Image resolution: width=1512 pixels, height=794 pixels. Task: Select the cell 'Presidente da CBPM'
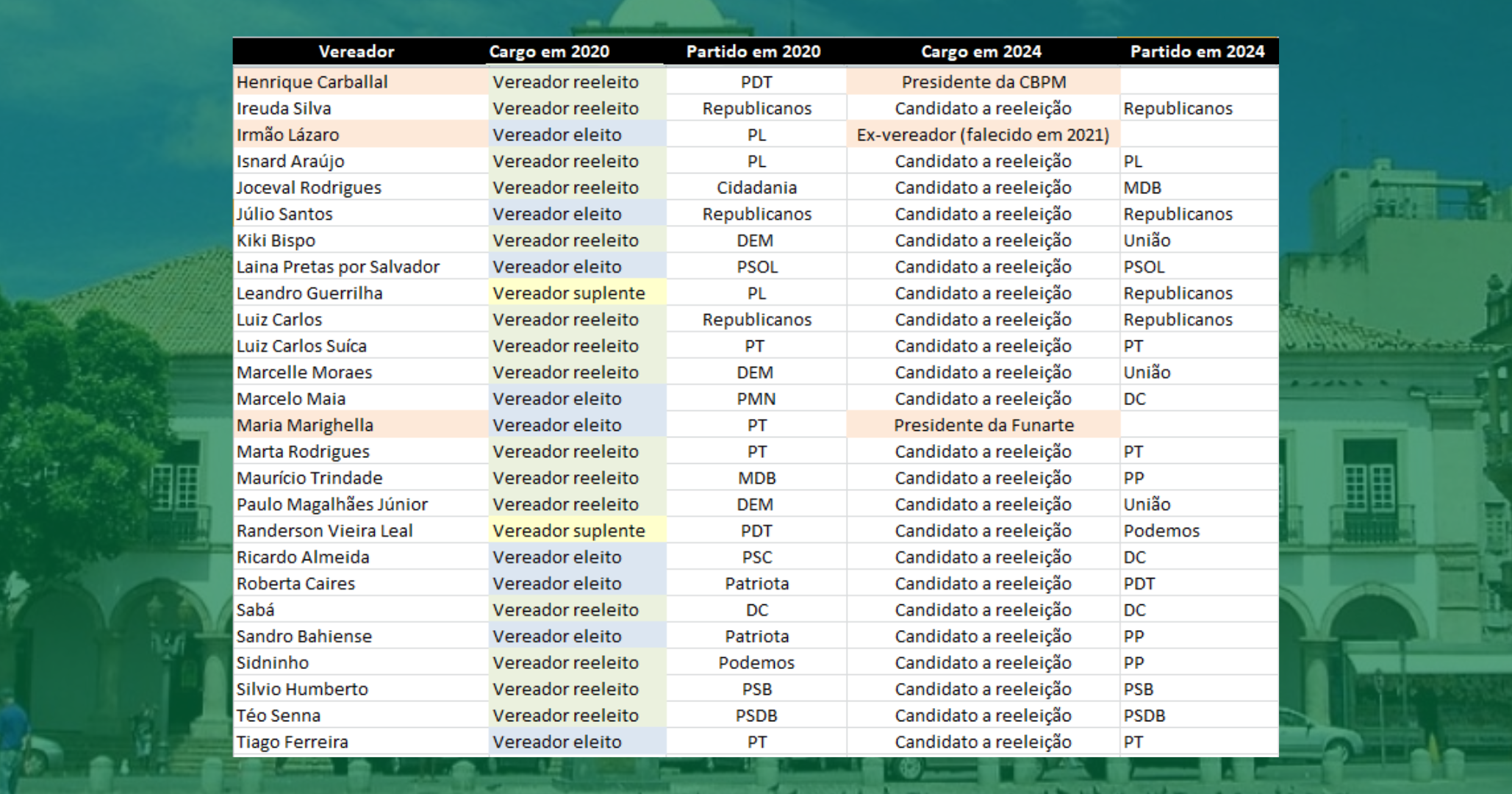click(983, 82)
